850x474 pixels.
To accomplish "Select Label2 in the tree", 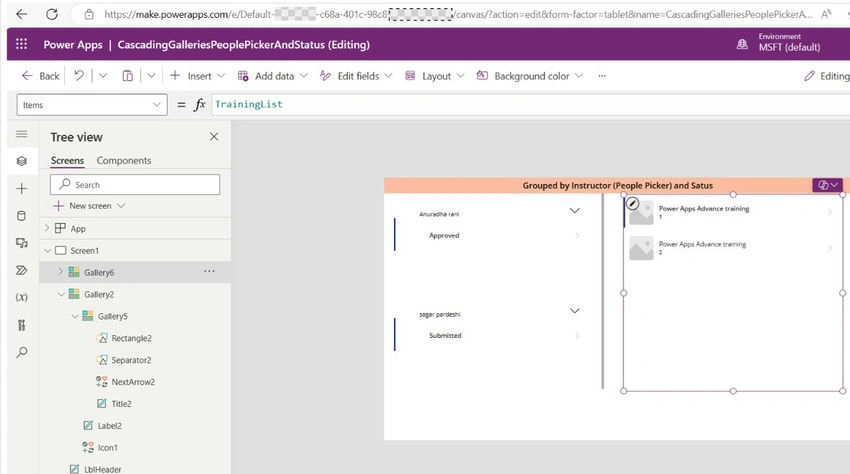I will pyautogui.click(x=110, y=426).
